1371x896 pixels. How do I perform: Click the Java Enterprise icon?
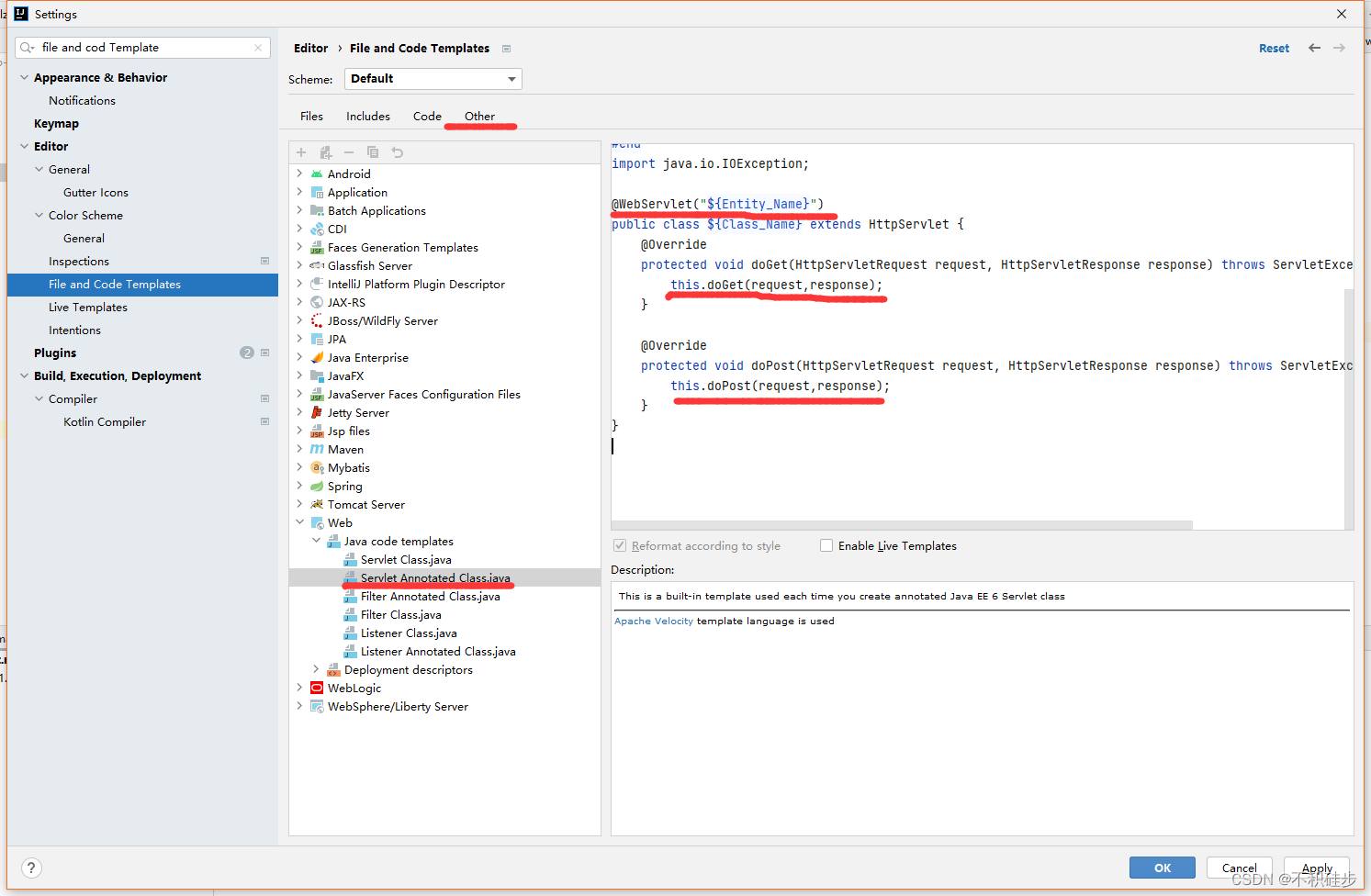pyautogui.click(x=317, y=358)
